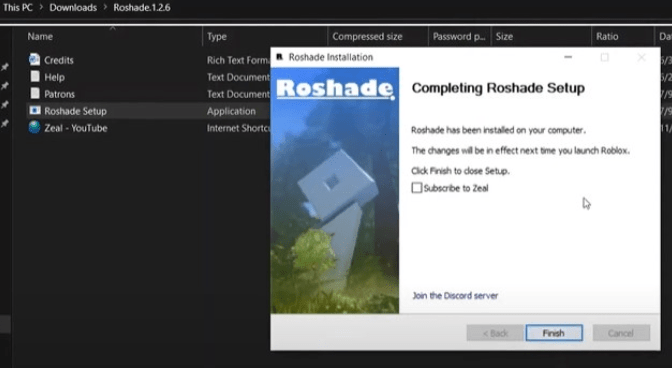Select the Roshade Setup file name
Viewport: 672px width, 368px height.
click(75, 111)
